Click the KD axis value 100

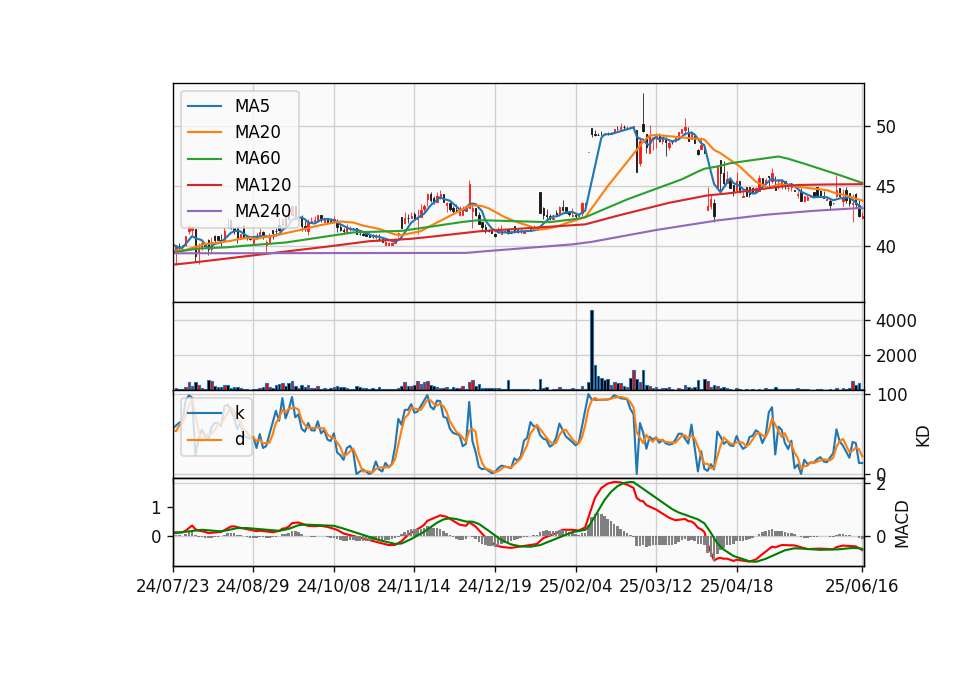(x=892, y=396)
